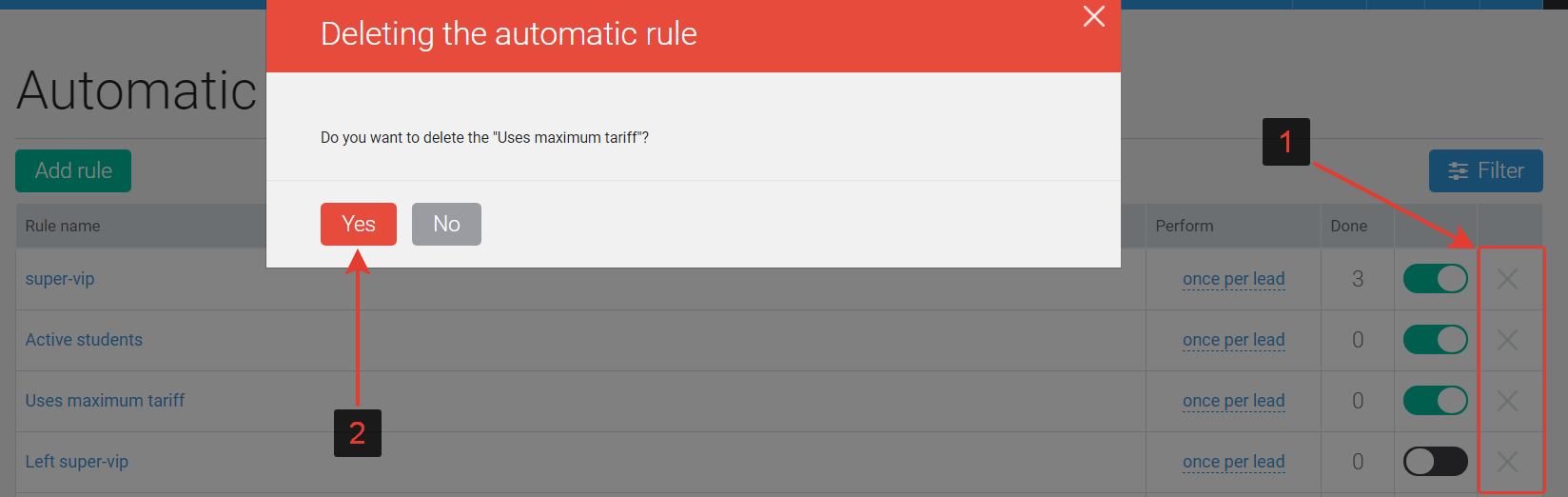Remove the Left super-vip rule using its X icon

[1507, 462]
